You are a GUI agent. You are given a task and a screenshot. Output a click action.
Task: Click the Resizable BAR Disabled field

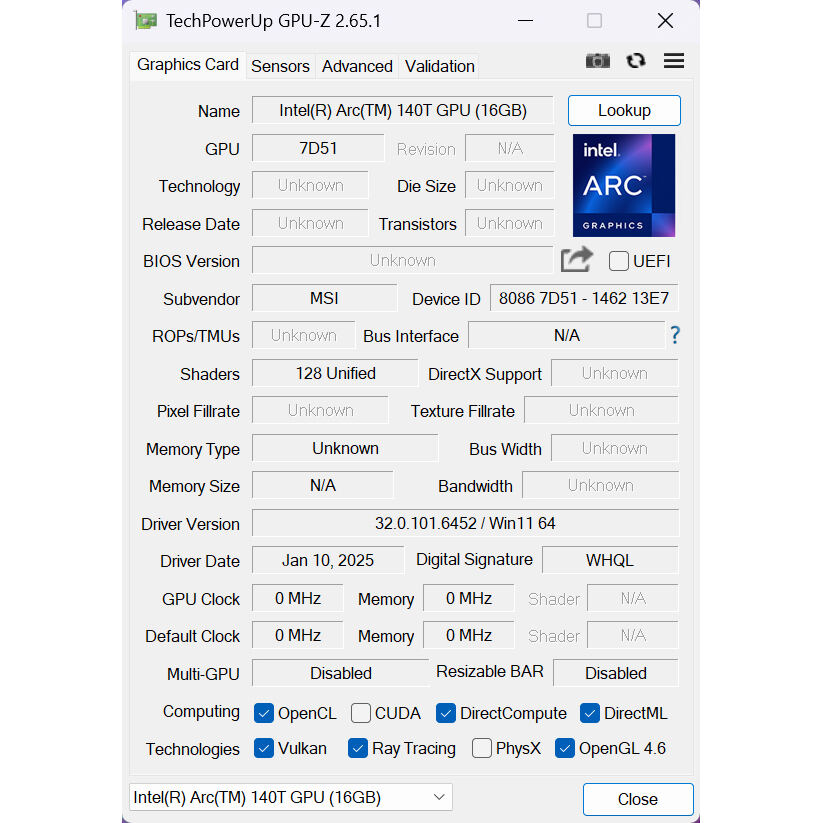616,673
